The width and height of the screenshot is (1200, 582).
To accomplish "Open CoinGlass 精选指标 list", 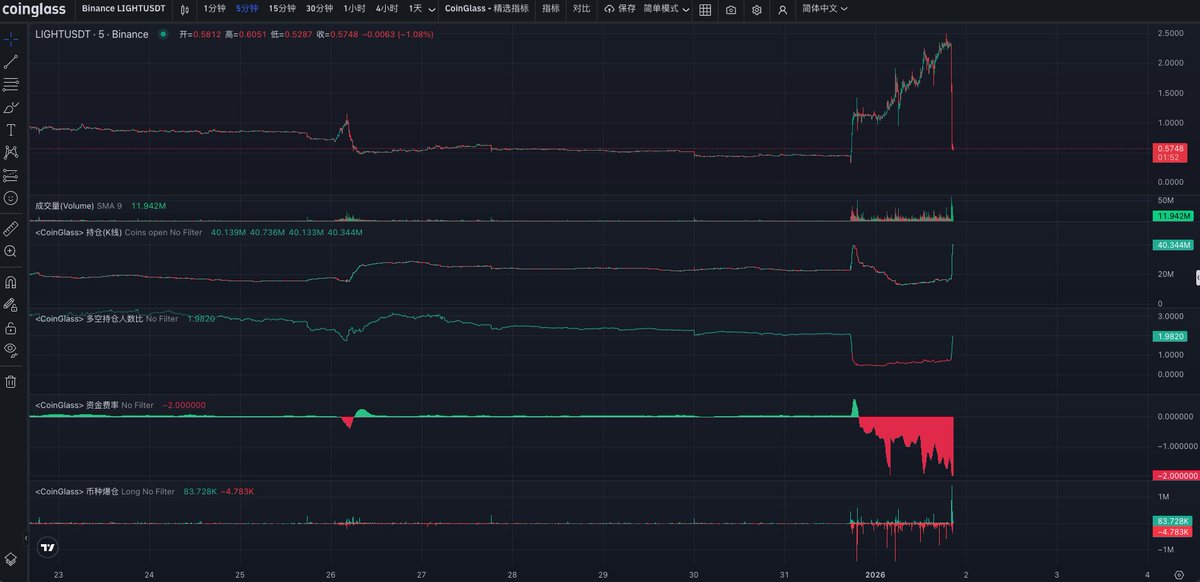I will click(x=487, y=9).
